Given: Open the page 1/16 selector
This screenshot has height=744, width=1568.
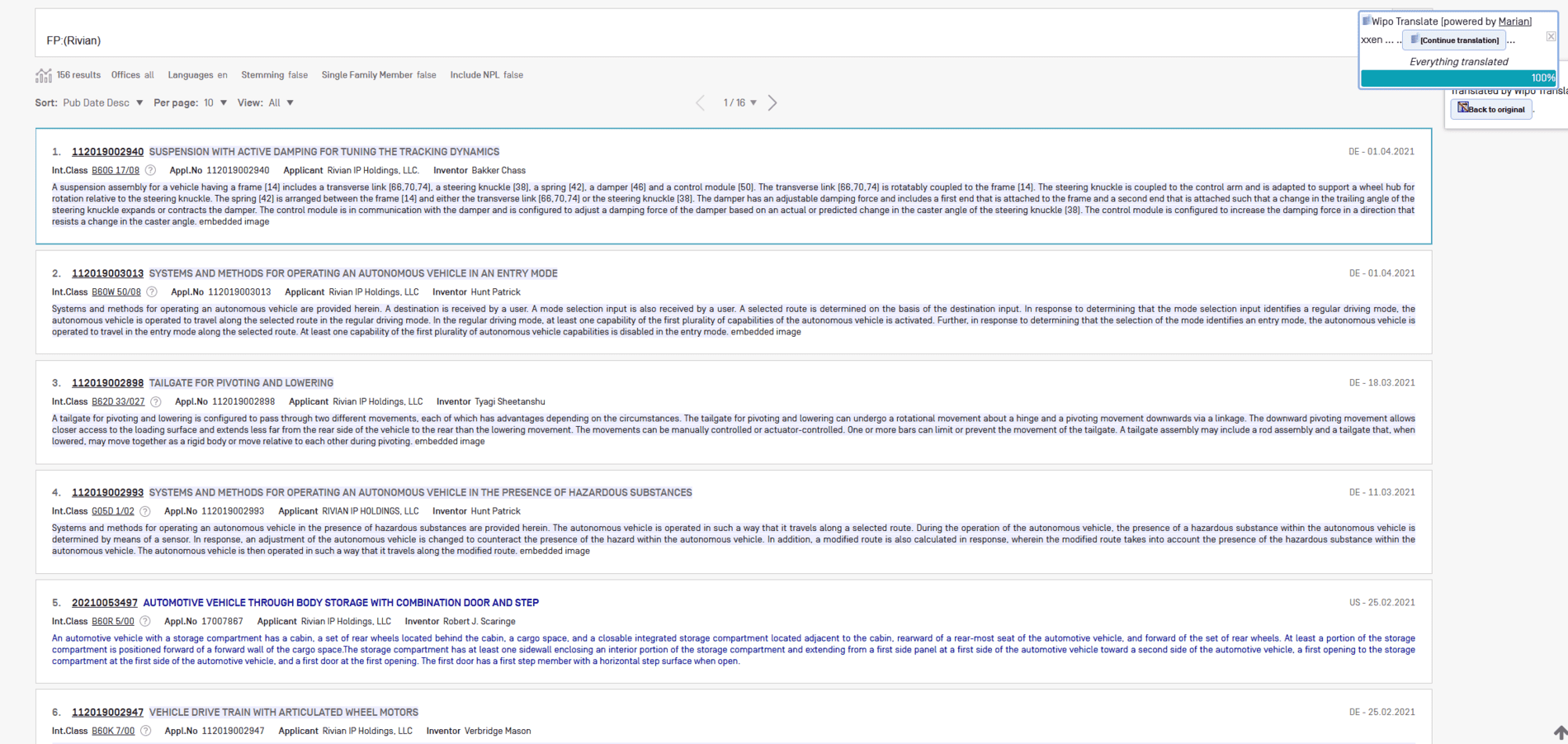Looking at the screenshot, I should (740, 103).
